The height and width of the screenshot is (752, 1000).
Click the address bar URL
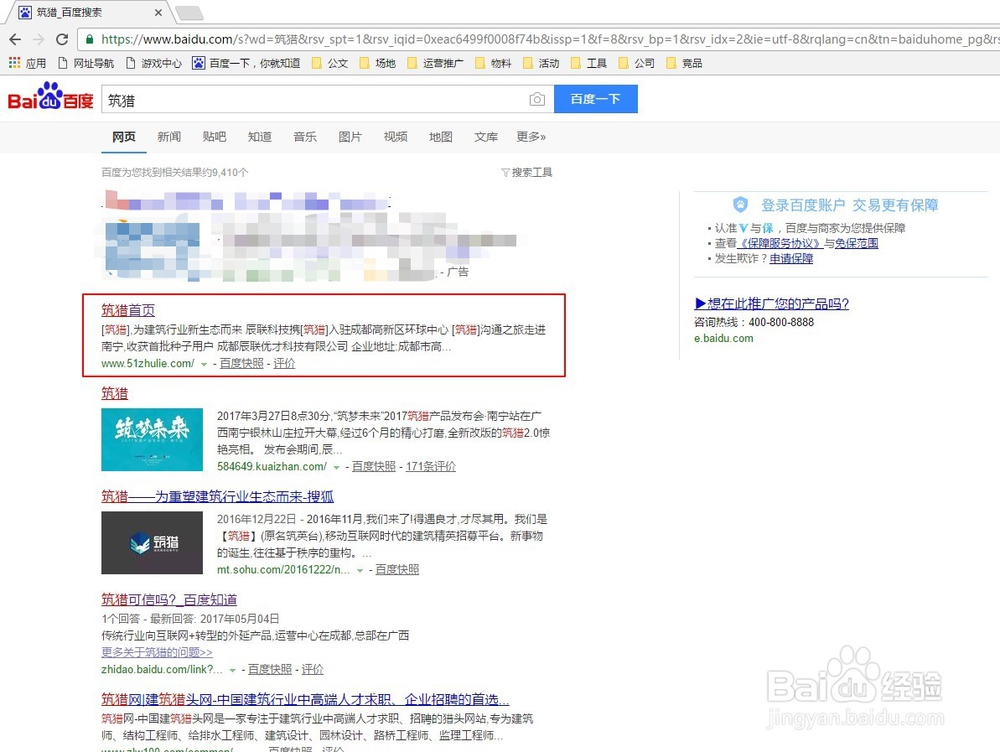click(548, 40)
